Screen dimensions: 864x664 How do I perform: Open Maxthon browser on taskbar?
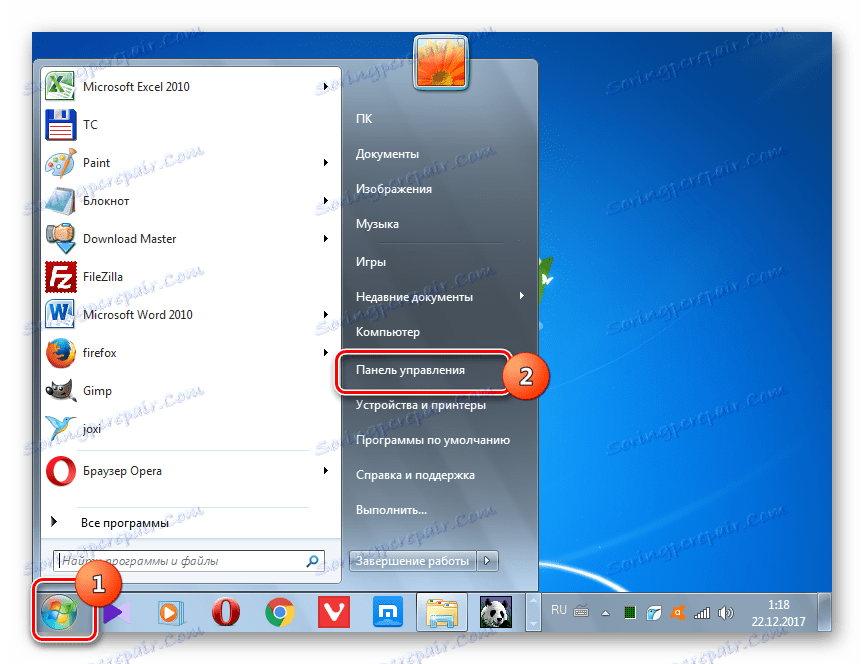click(388, 612)
